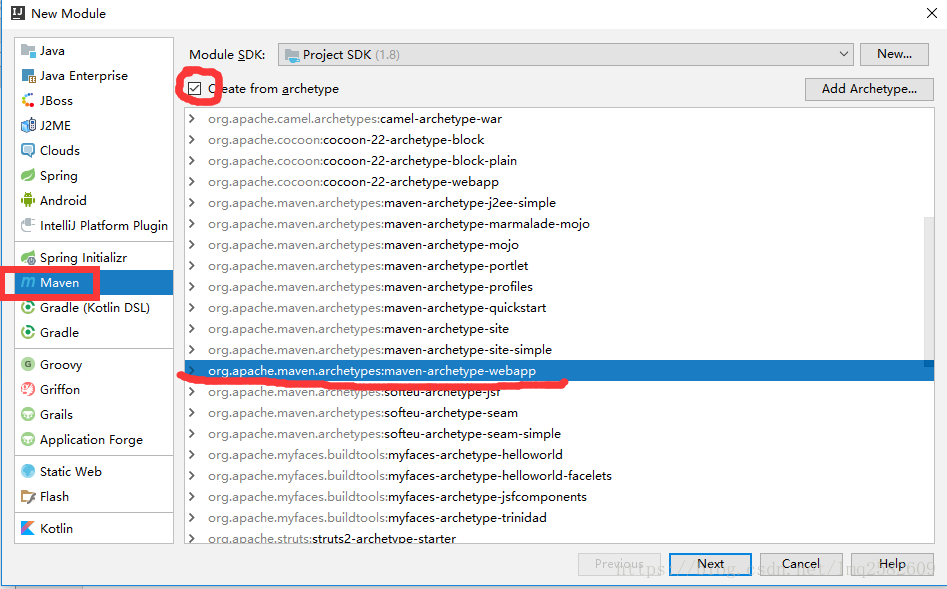Click the Griffon icon
Screen dimensions: 947x589
pyautogui.click(x=28, y=389)
